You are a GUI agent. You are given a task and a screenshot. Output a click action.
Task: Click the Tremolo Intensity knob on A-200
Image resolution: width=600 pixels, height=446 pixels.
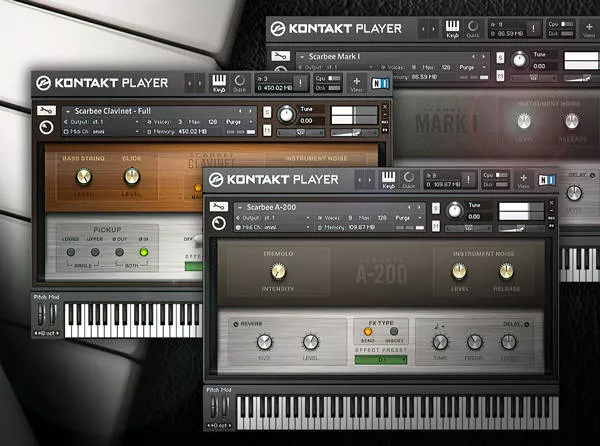coord(278,271)
